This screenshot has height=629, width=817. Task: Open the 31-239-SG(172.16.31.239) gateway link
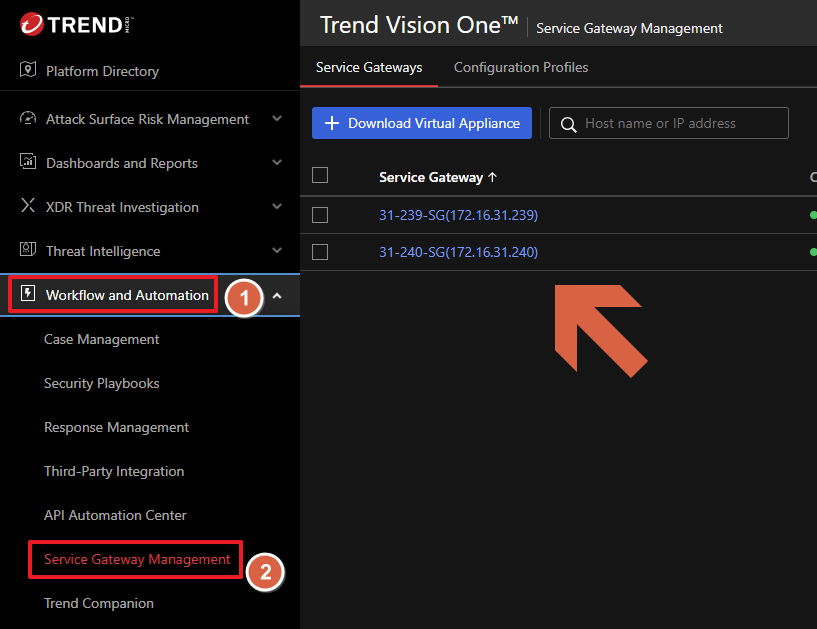[x=458, y=215]
